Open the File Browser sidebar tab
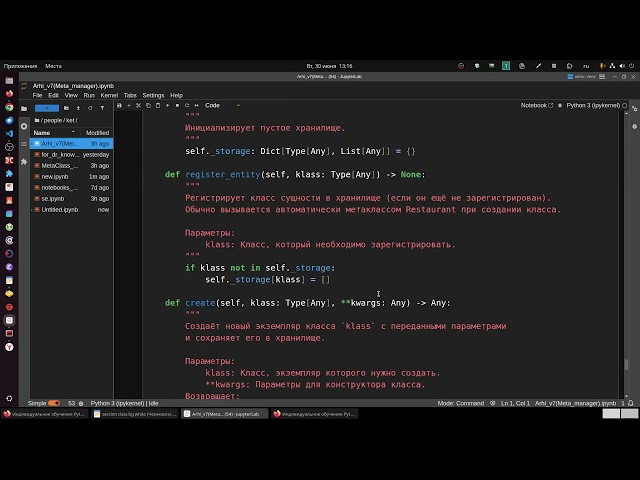This screenshot has height=480, width=640. pos(24,109)
